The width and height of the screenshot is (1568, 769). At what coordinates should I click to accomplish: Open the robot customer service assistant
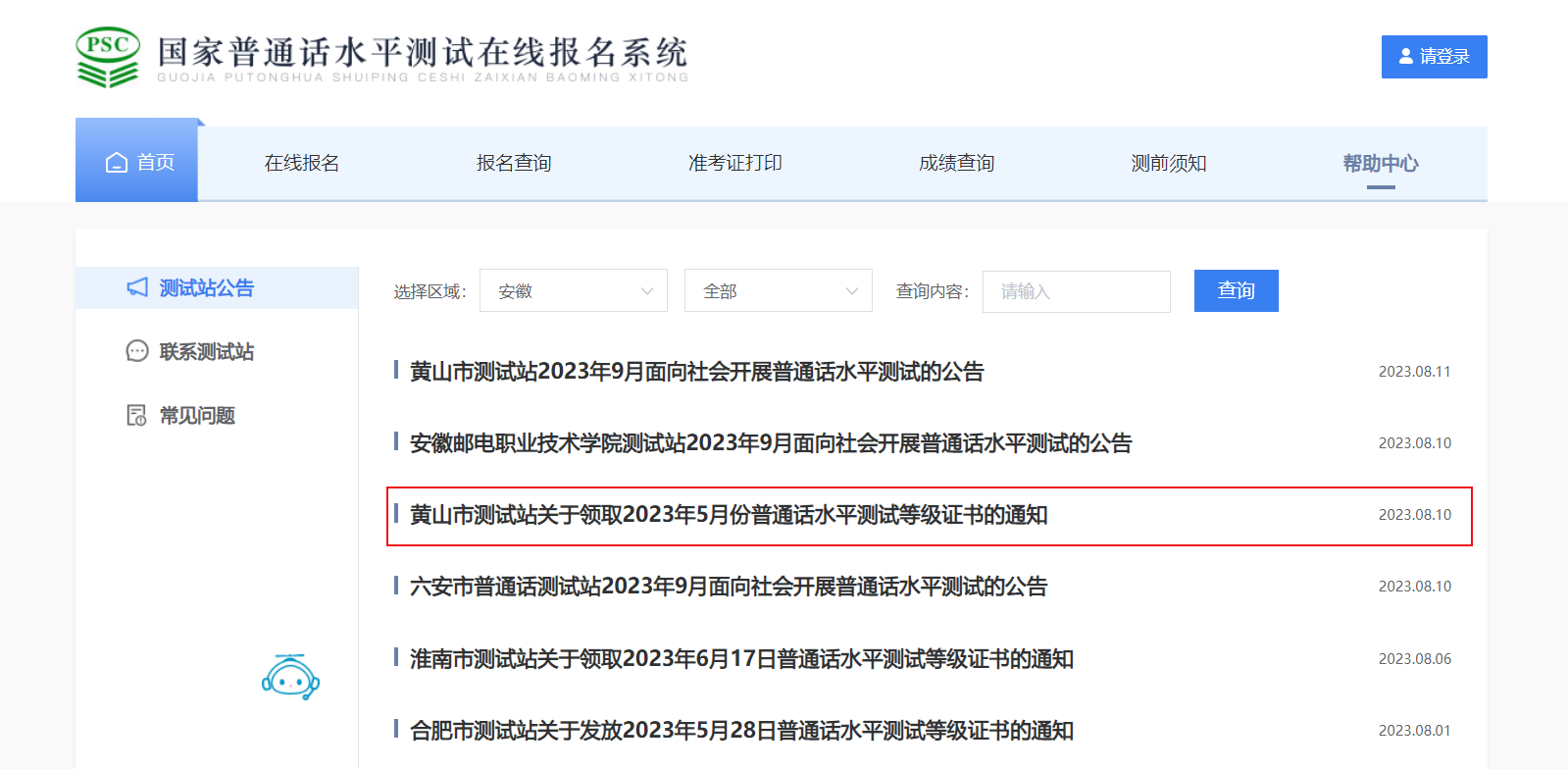290,677
